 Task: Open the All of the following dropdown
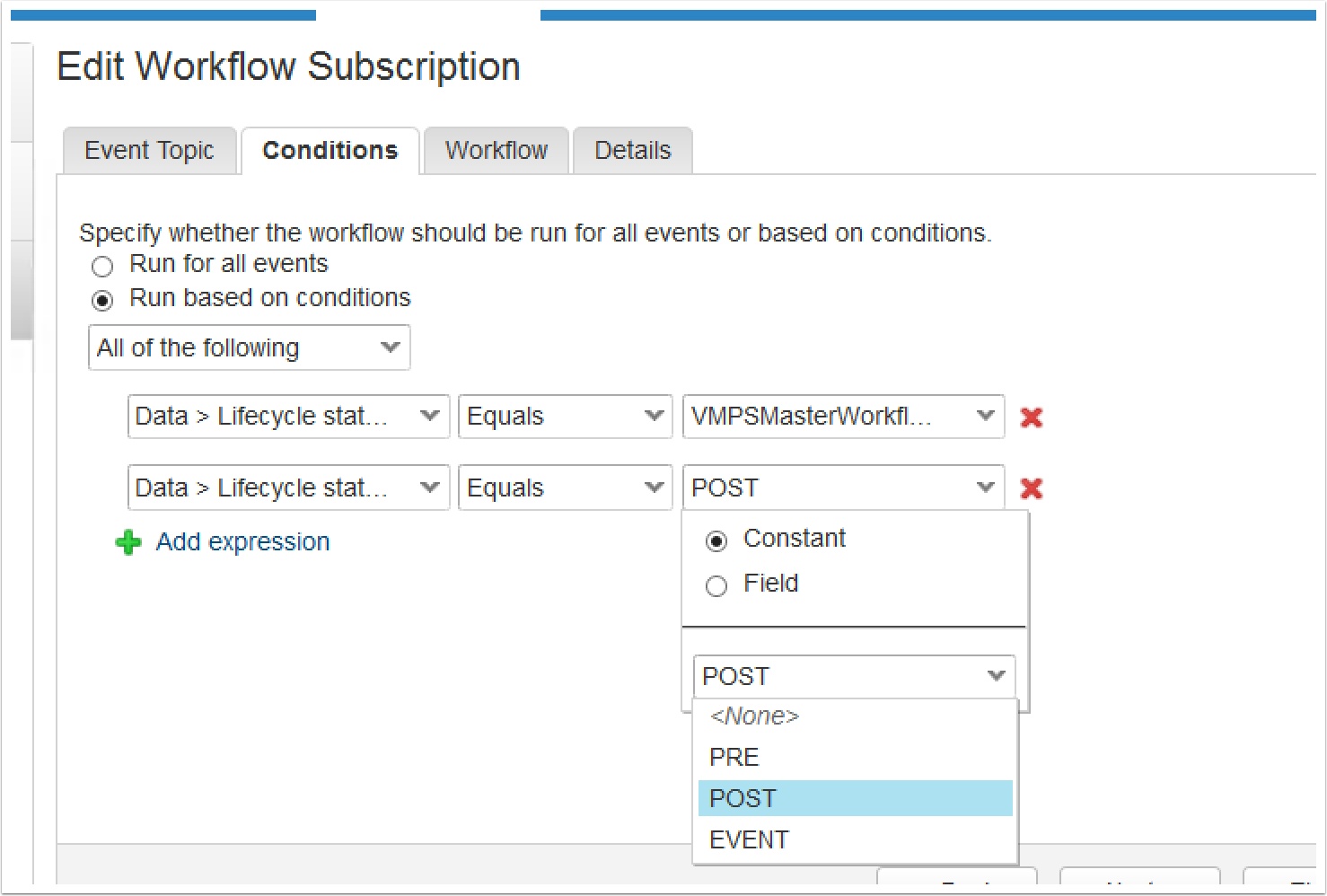pos(249,348)
